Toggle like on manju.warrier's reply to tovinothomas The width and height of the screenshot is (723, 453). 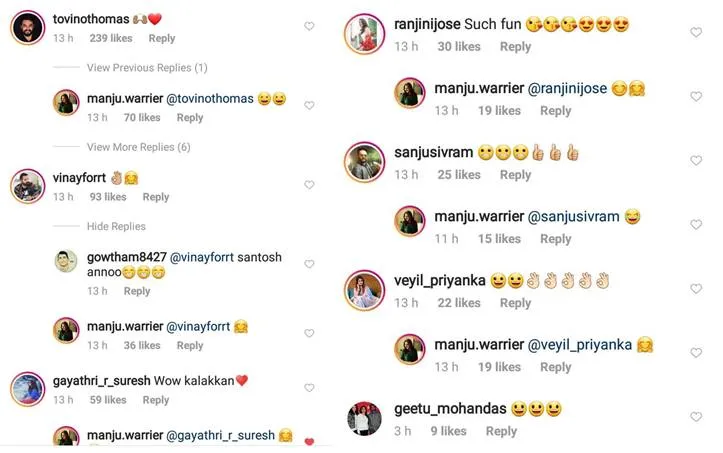309,106
